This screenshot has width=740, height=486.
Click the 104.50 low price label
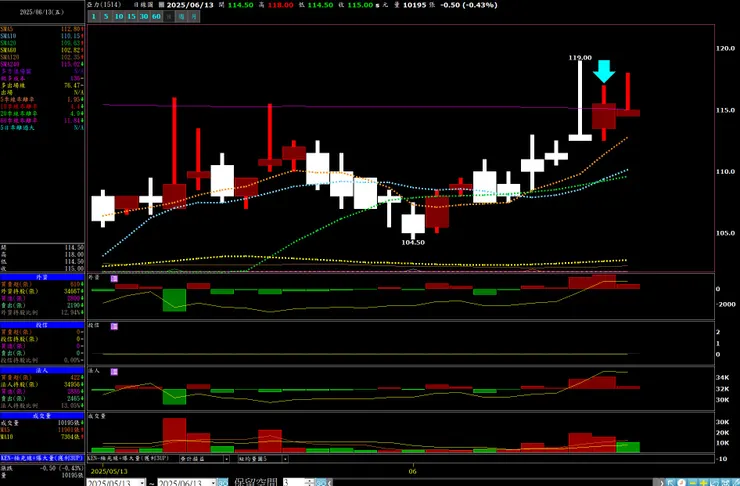coord(413,242)
